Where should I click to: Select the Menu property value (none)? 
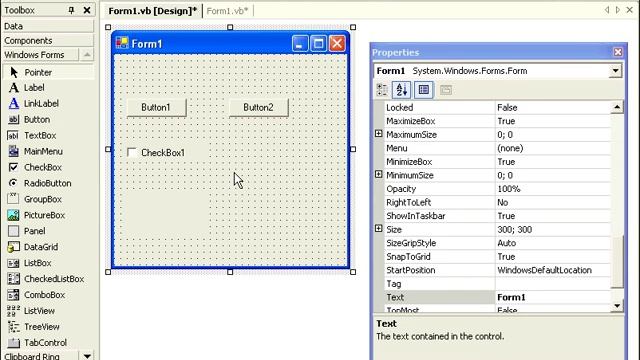coord(553,148)
